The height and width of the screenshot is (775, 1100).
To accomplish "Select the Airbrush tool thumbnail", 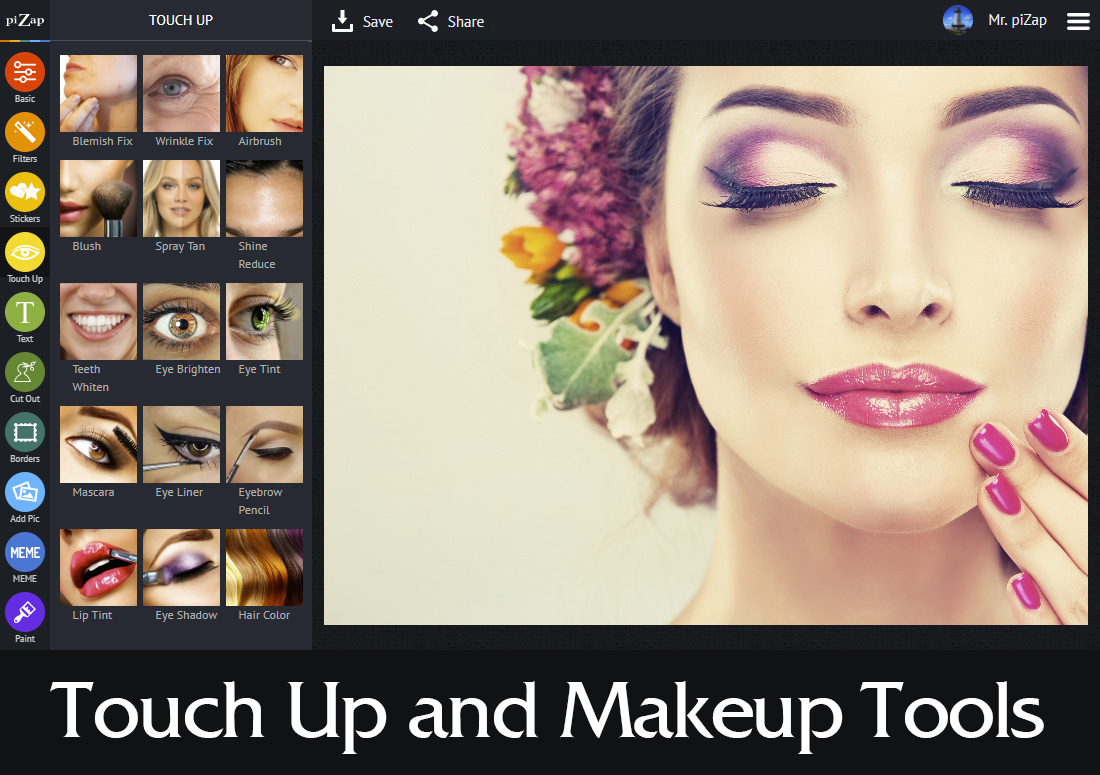I will (264, 93).
